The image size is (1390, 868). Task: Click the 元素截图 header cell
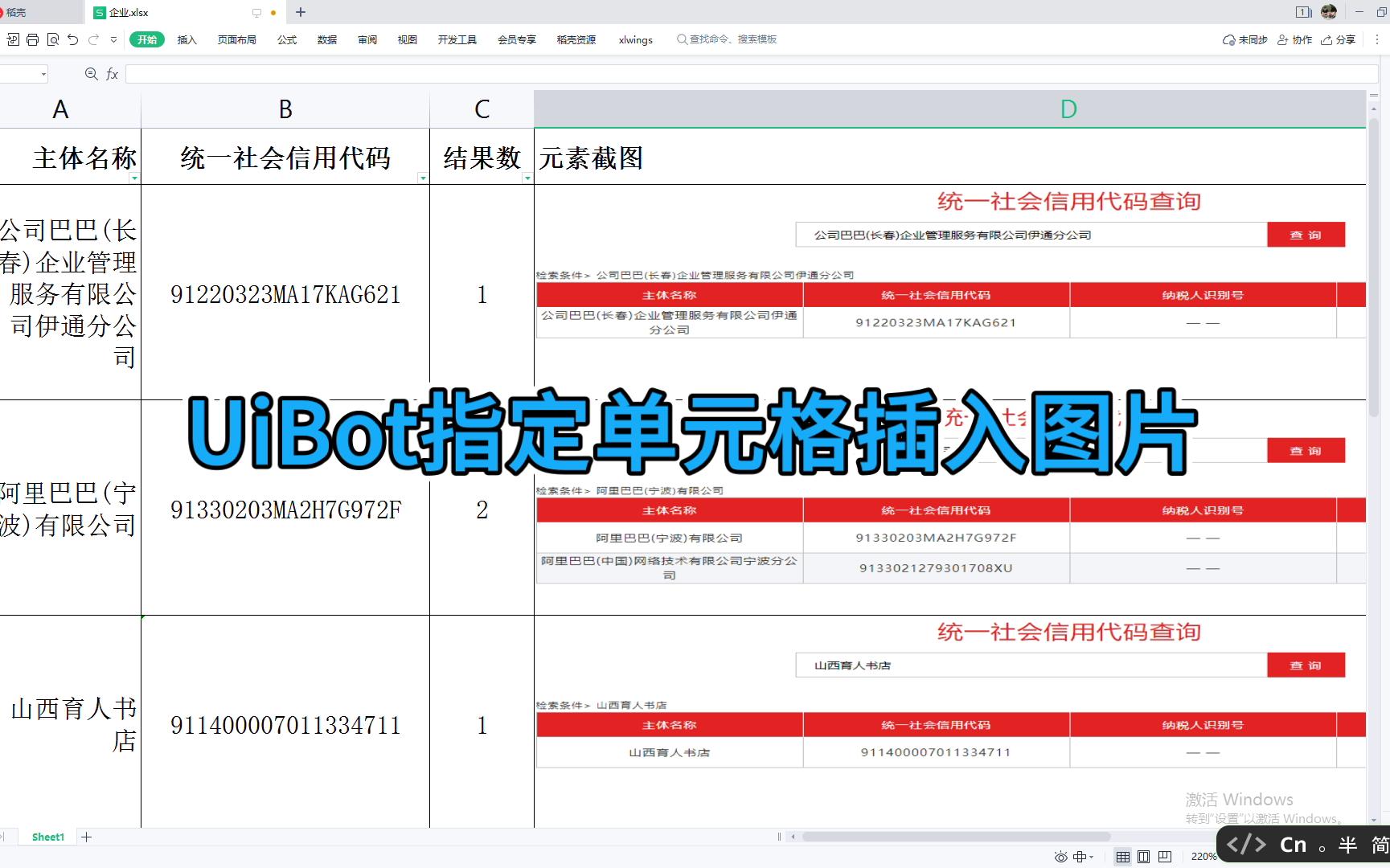950,158
